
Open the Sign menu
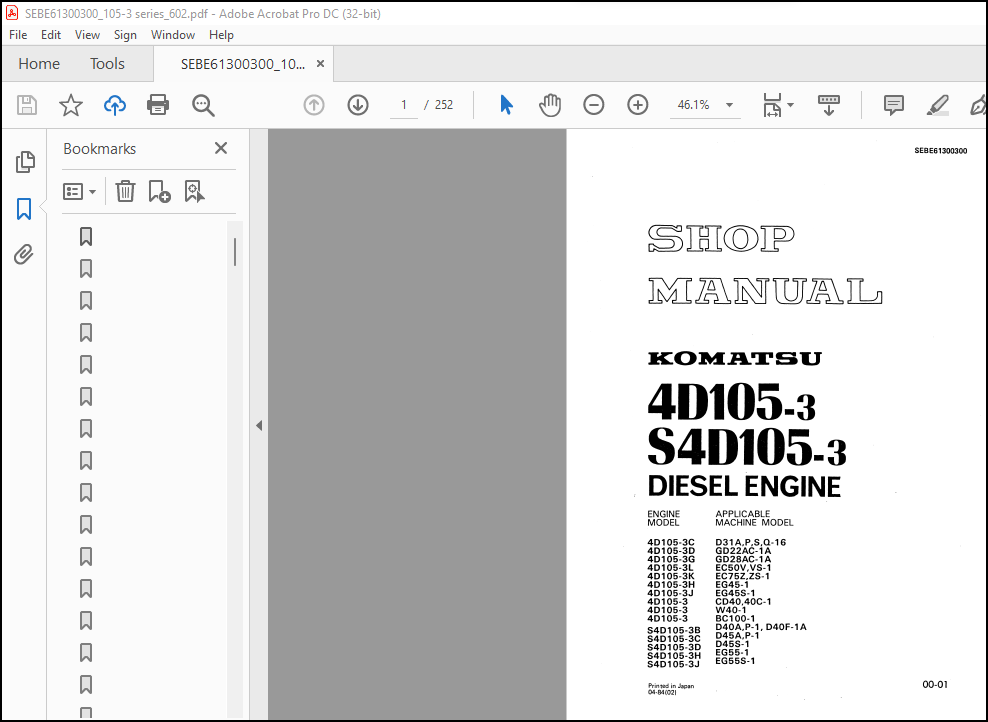125,35
